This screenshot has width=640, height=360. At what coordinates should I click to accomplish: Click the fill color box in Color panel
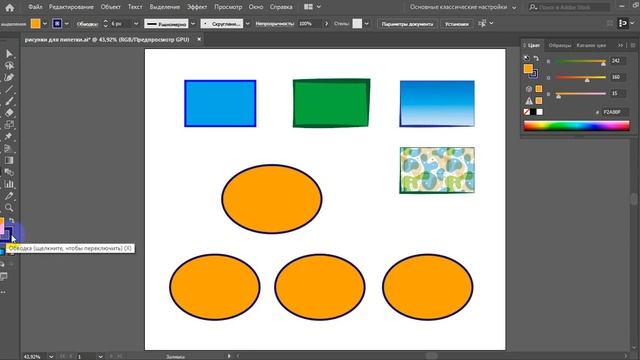[528, 69]
